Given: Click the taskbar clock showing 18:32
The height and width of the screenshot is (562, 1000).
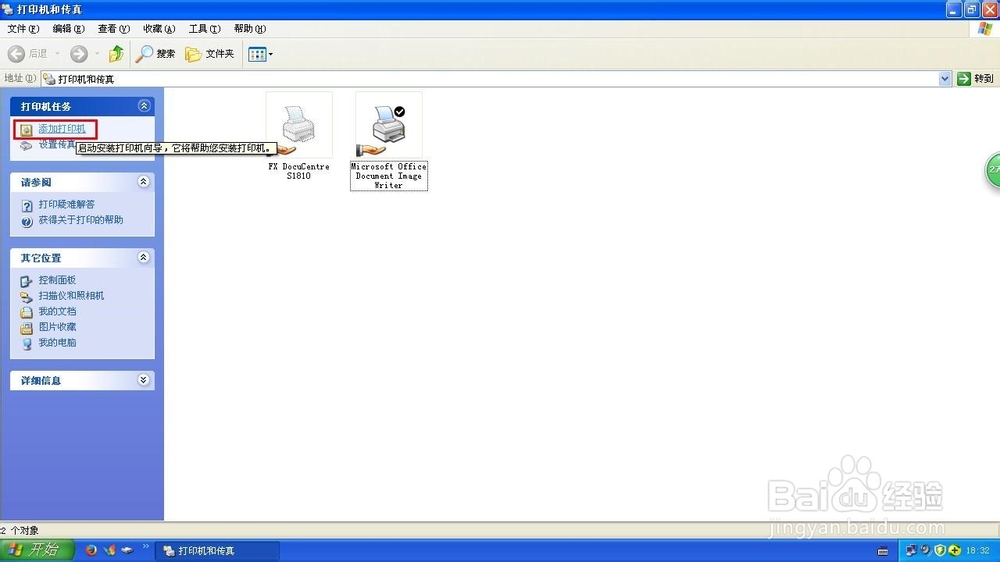Looking at the screenshot, I should [978, 550].
